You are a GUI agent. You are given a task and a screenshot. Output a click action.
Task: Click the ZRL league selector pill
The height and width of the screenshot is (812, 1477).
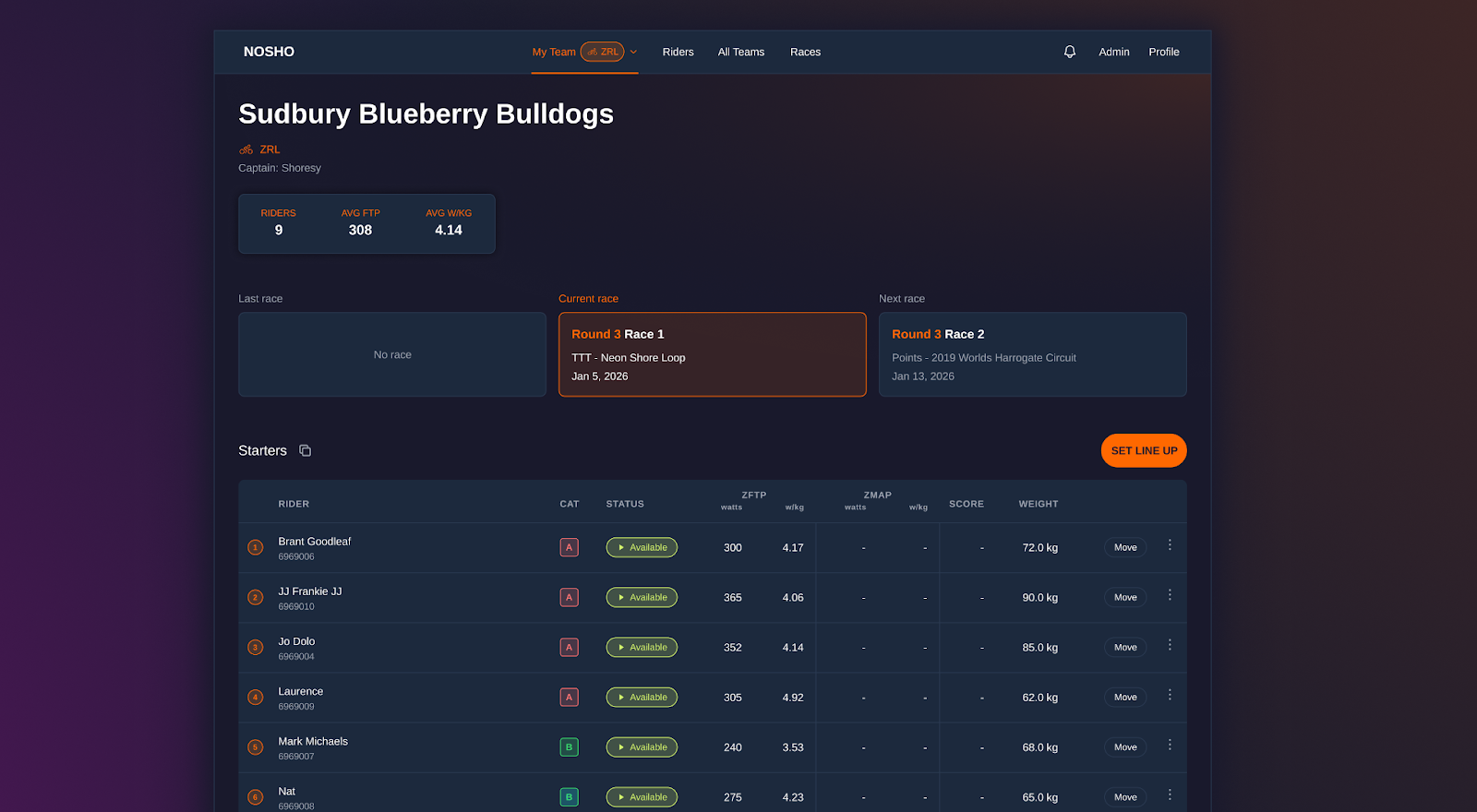coord(602,52)
